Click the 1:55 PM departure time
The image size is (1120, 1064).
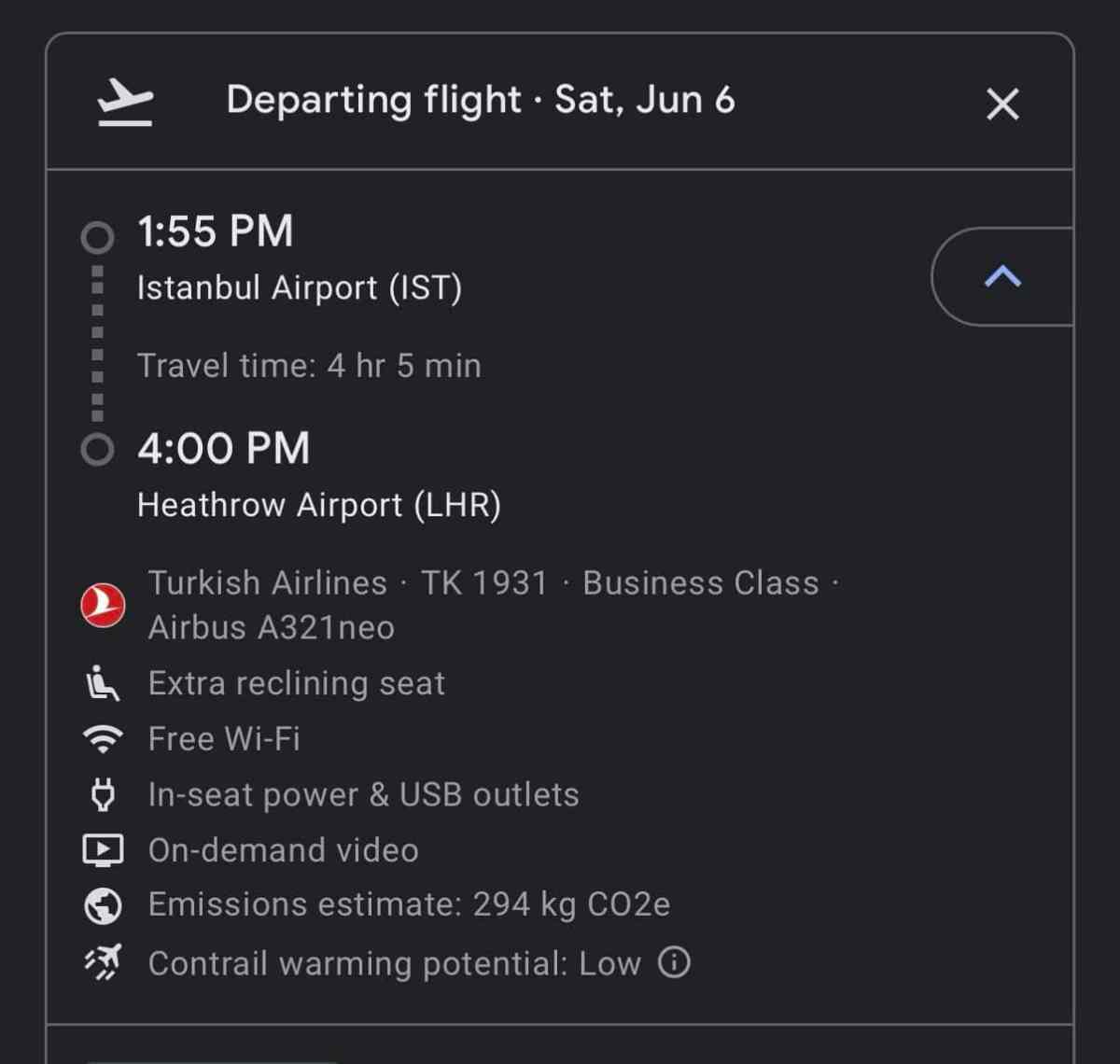(216, 231)
